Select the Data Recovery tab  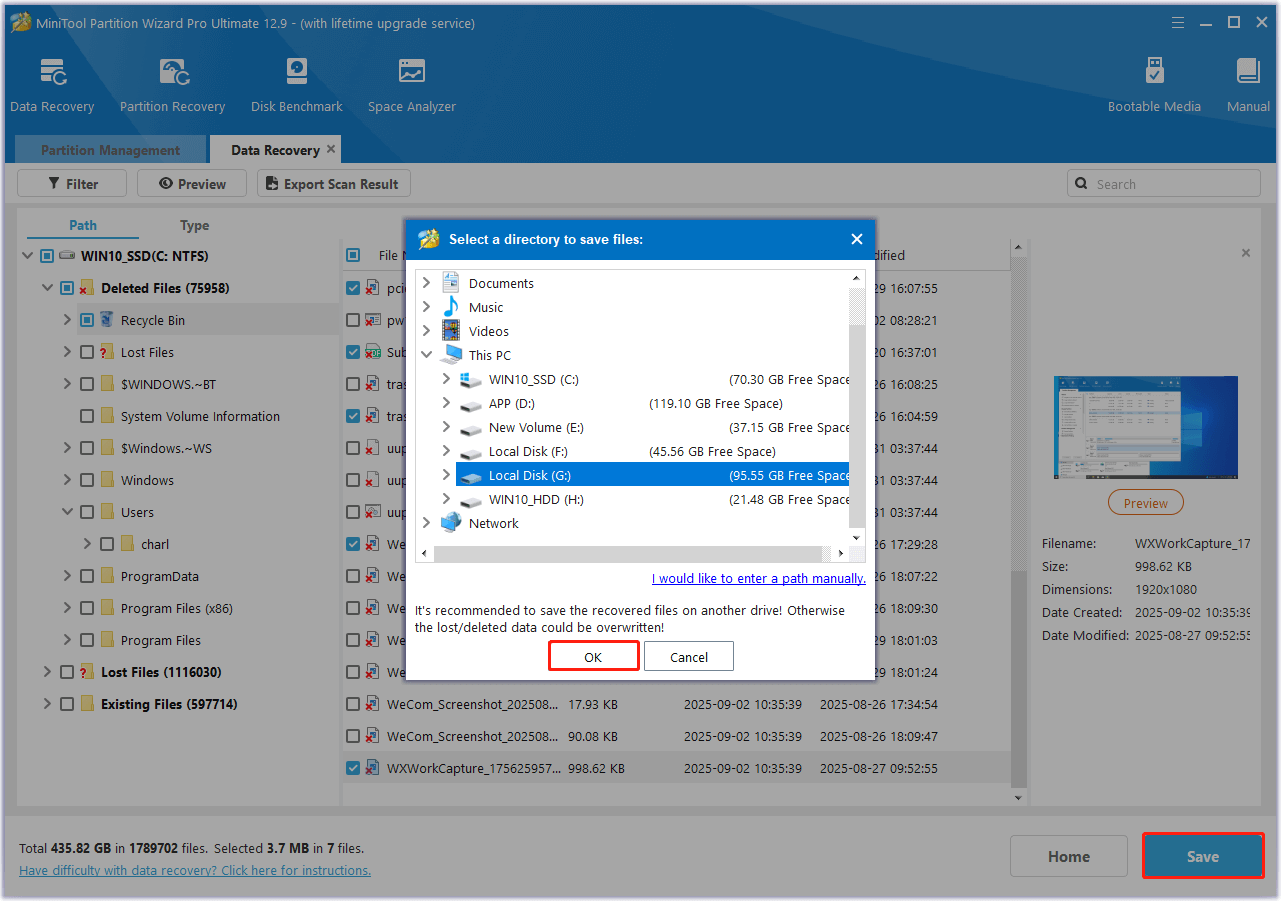275,150
